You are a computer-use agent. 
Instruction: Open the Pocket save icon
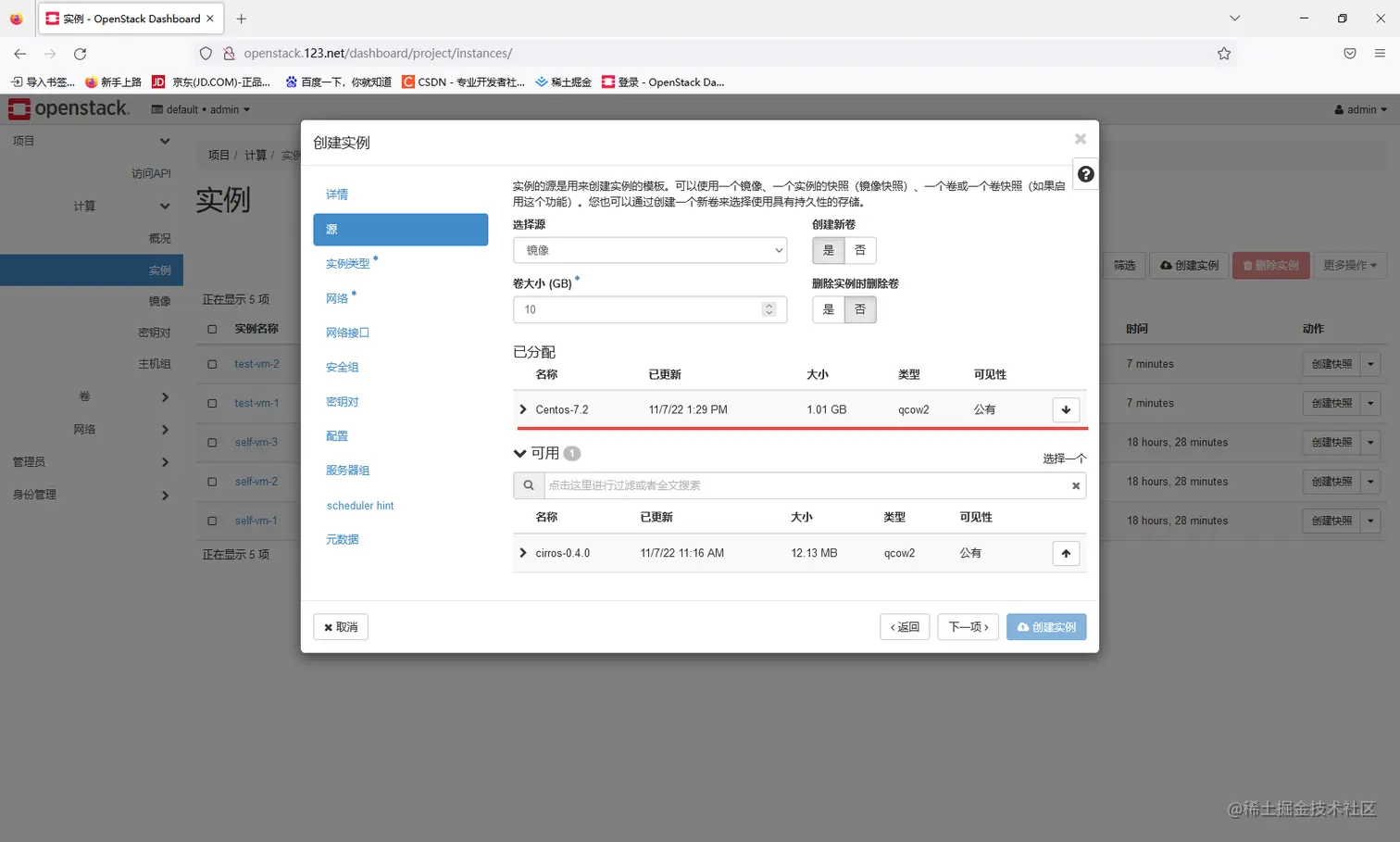1350,54
